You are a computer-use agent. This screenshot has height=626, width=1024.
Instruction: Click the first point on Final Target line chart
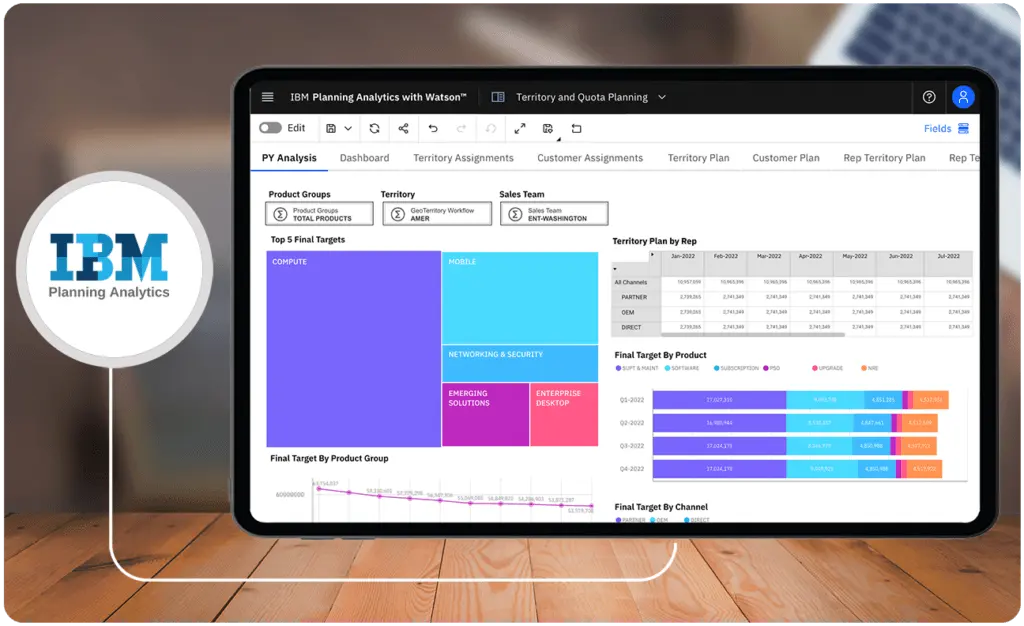click(x=319, y=488)
